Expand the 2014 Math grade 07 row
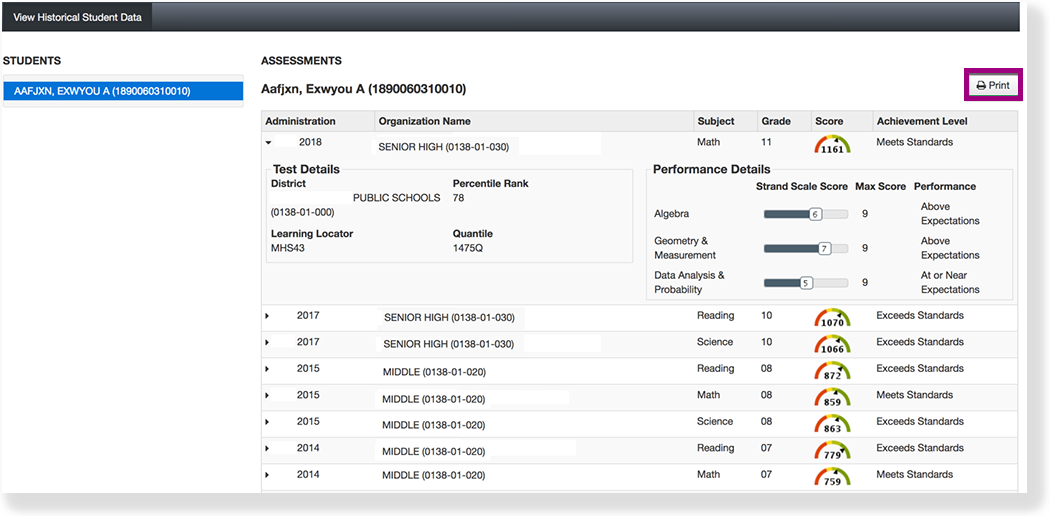This screenshot has height=516, width=1050. click(x=267, y=475)
